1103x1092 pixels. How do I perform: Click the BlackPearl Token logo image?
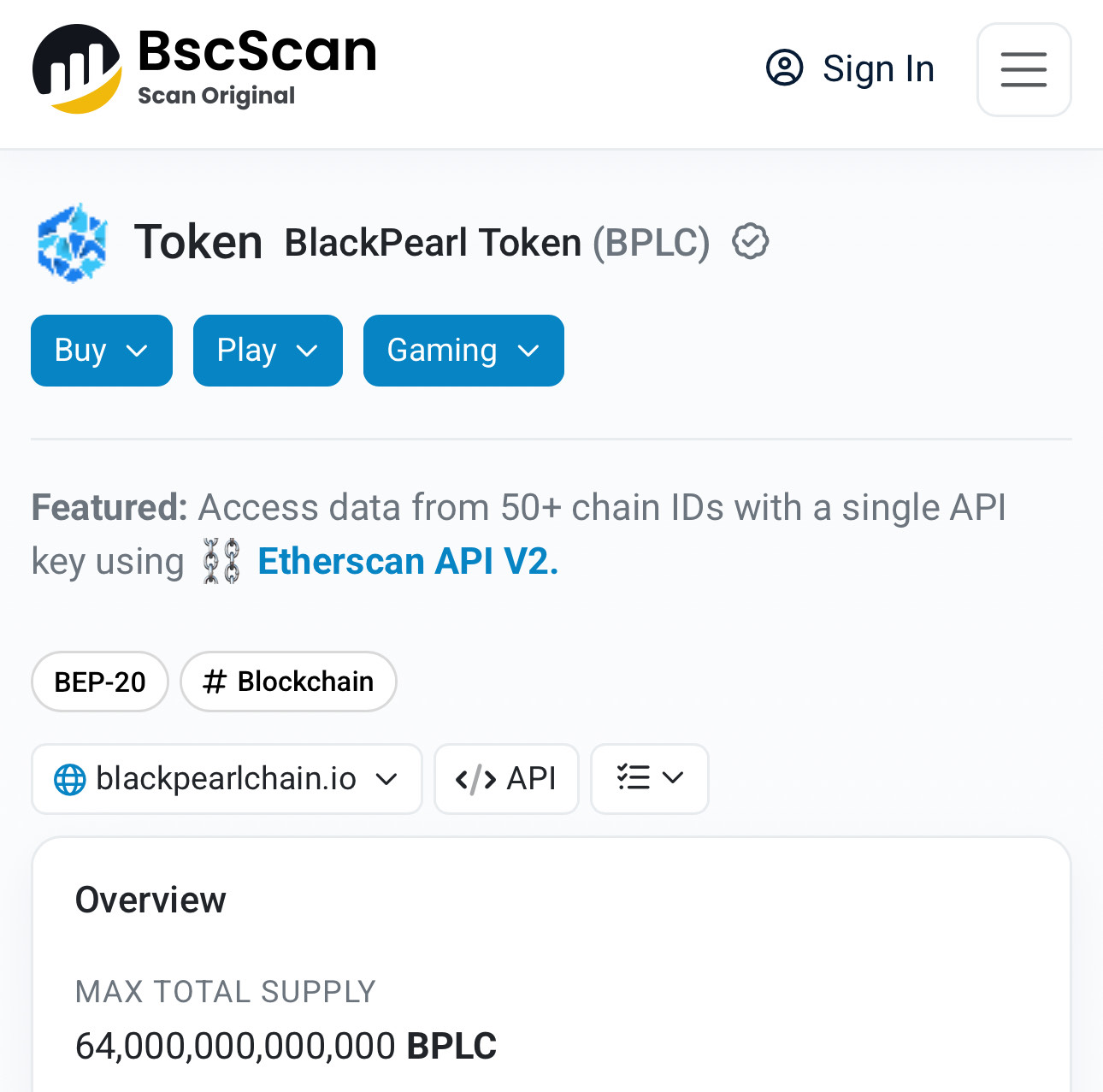click(73, 242)
